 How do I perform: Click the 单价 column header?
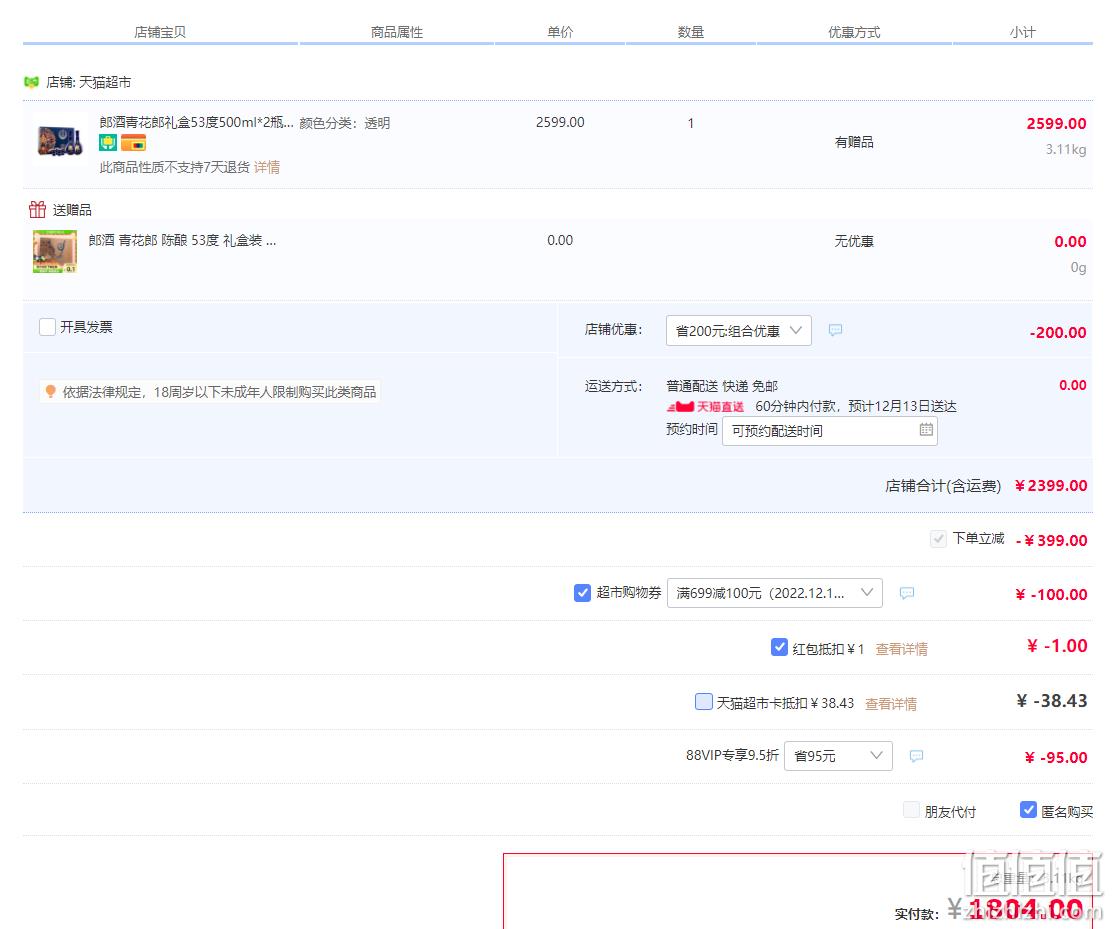(560, 32)
